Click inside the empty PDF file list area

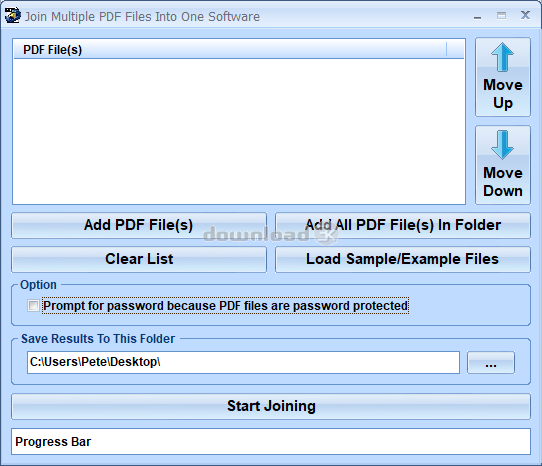[x=239, y=131]
